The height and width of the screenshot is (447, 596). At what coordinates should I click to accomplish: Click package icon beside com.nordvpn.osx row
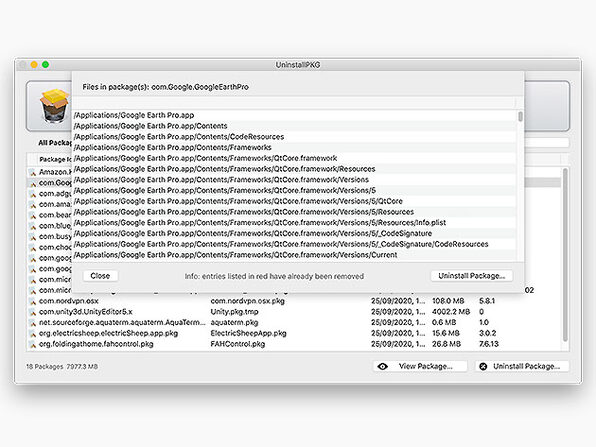coord(33,302)
